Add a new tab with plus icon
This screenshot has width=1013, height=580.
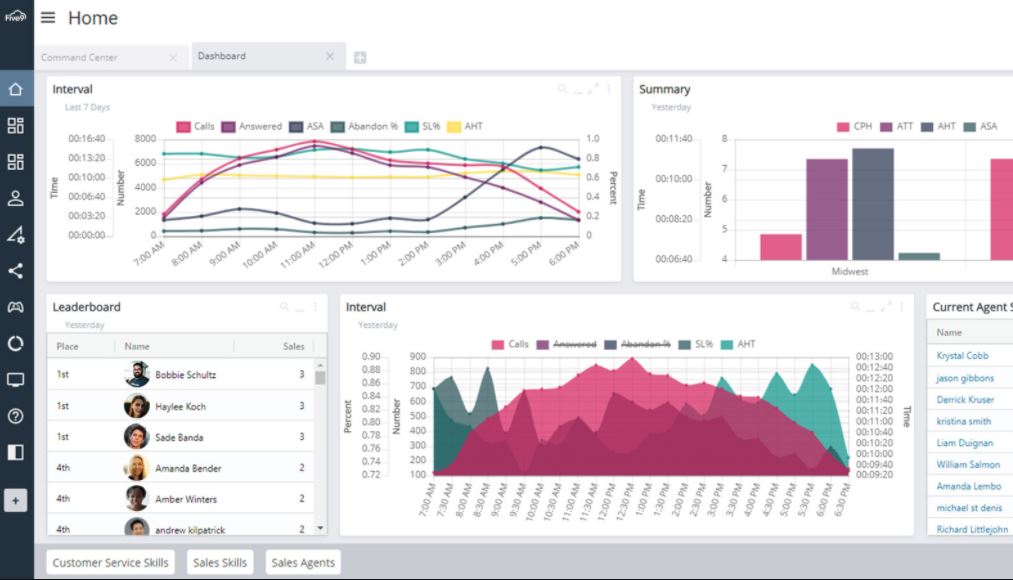click(360, 57)
